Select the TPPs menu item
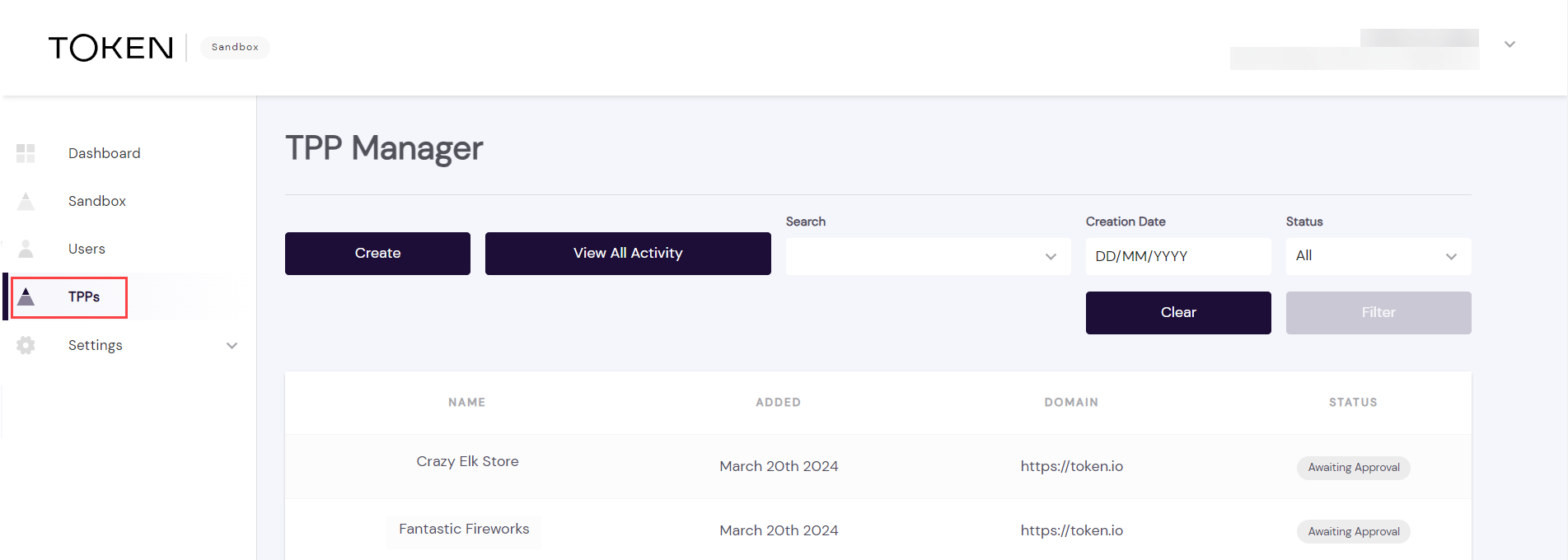Viewport: 1568px width, 560px height. point(84,296)
